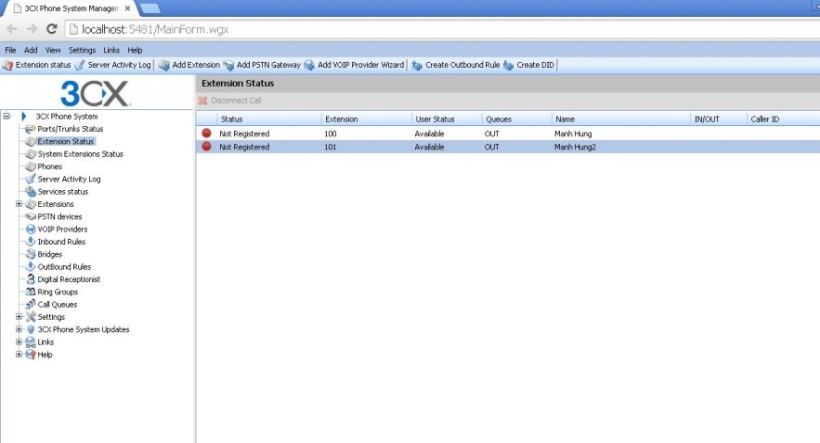The height and width of the screenshot is (443, 820).
Task: Open Add Extension toolbar icon
Action: coord(164,65)
